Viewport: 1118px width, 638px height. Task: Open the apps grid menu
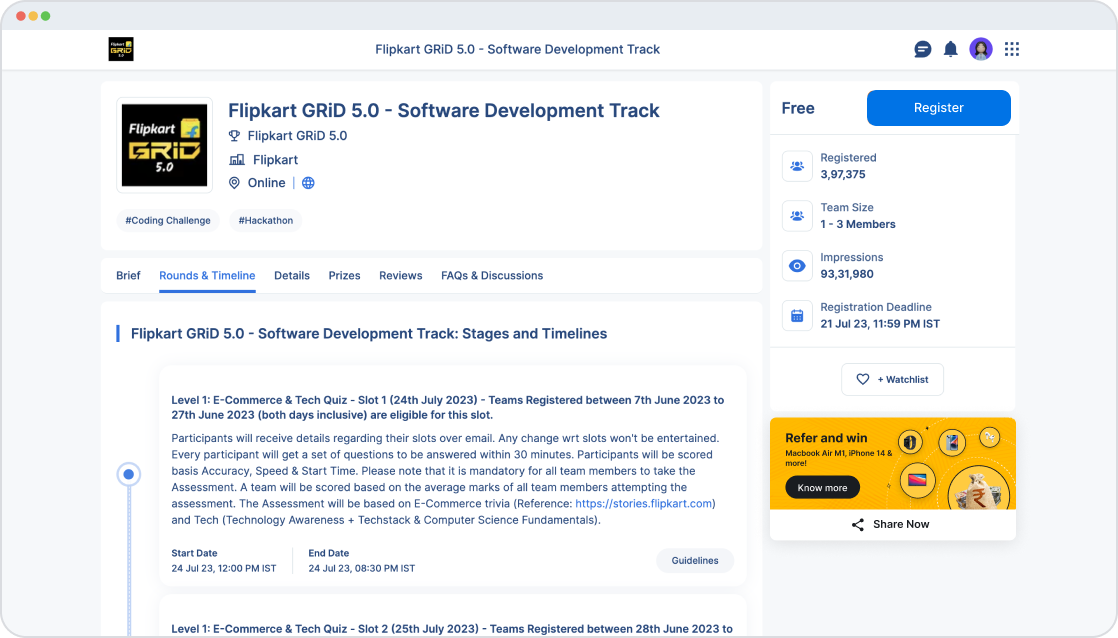coord(1012,49)
